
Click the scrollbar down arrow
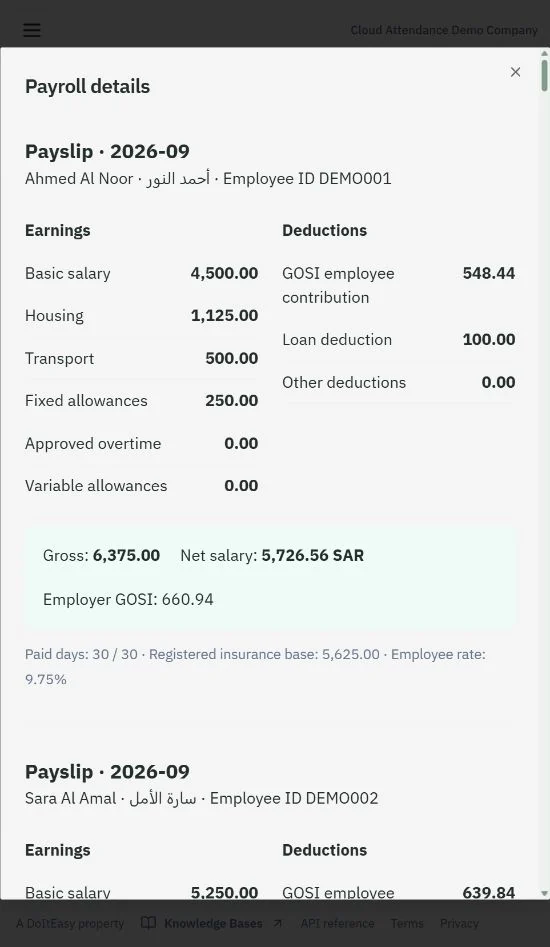545,893
